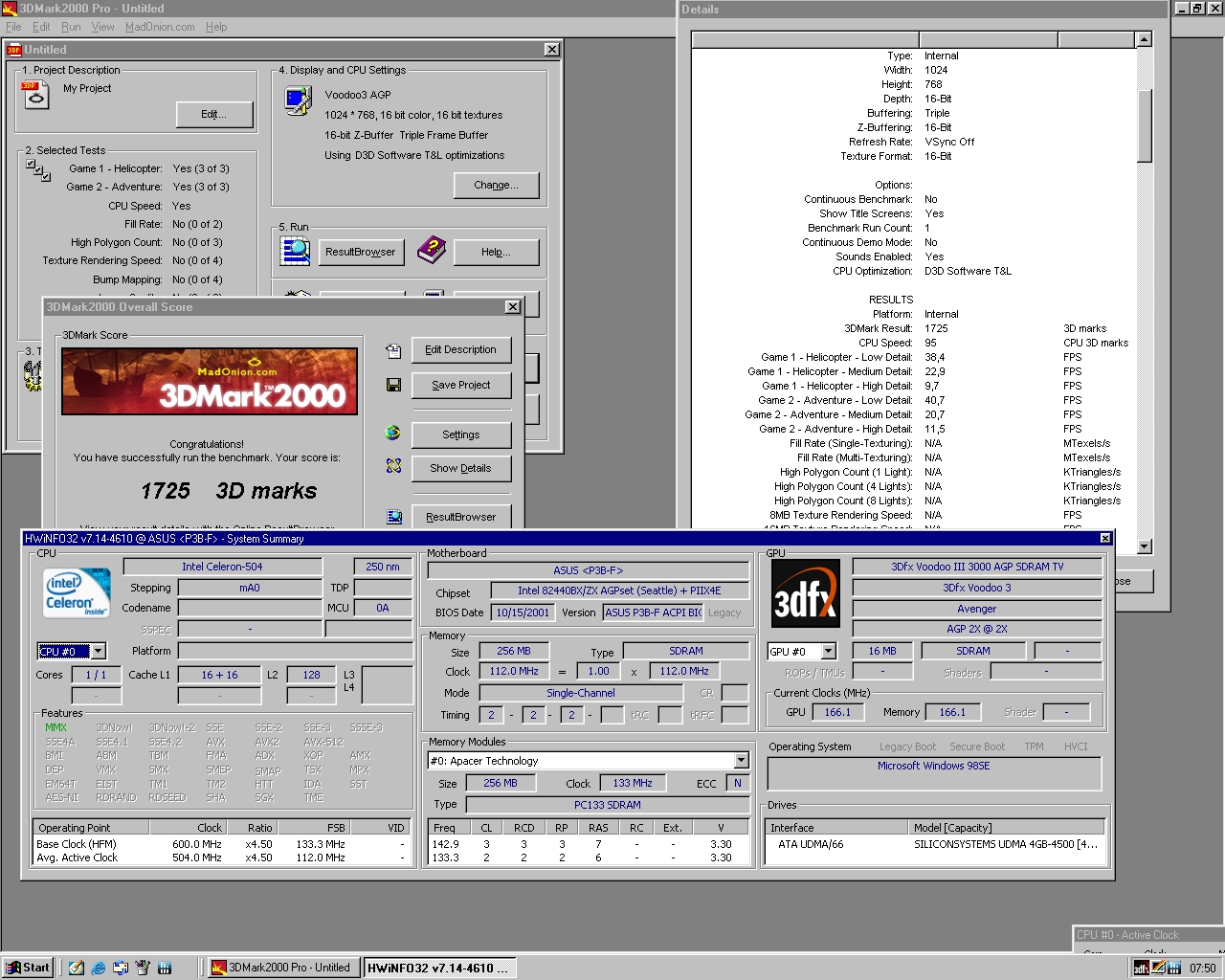Click the My Project description icon
Image resolution: width=1225 pixels, height=980 pixels.
[35, 97]
